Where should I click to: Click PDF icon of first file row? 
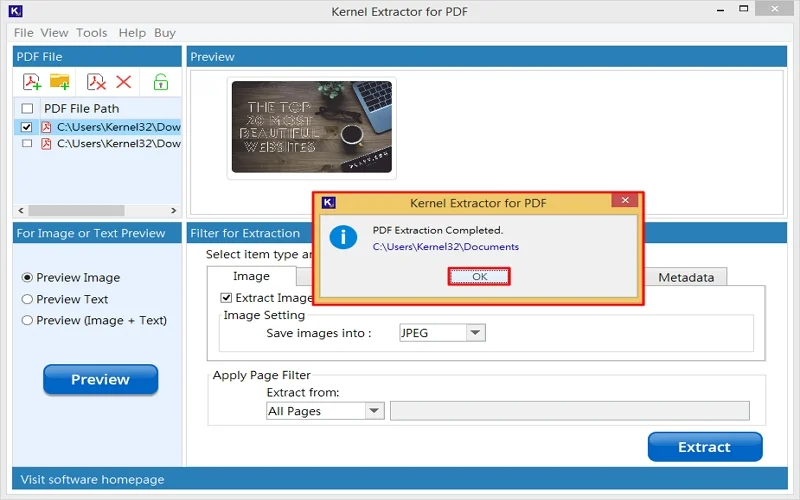coord(46,127)
